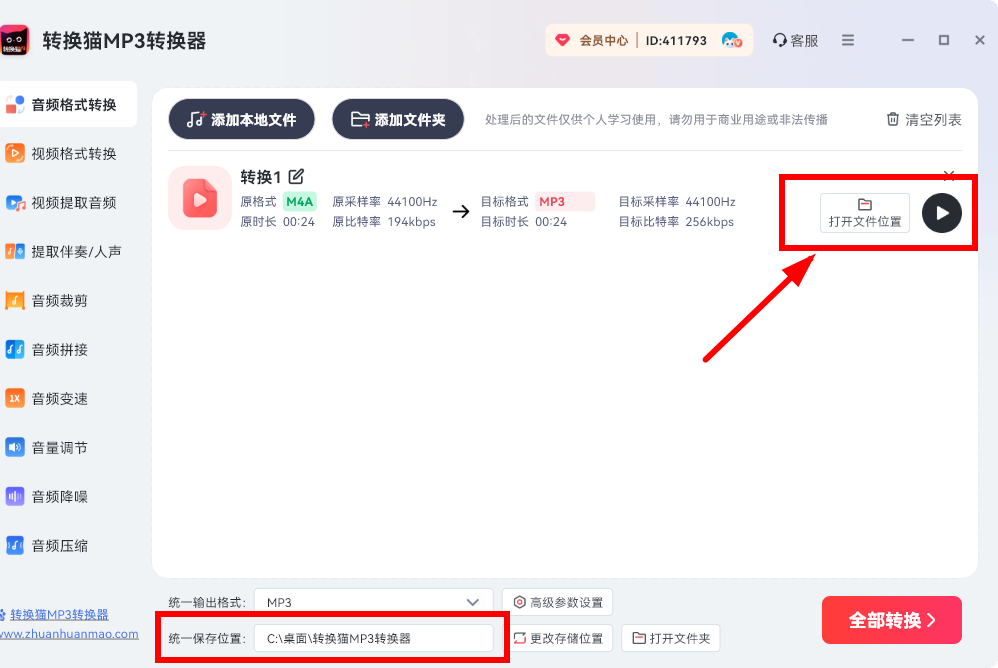
Task: Click the 原比特率 194kbps value
Action: click(x=411, y=222)
